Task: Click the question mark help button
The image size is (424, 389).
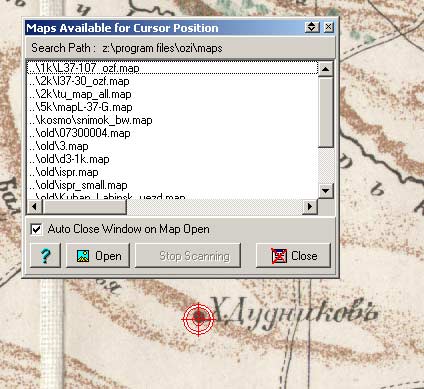Action: [x=45, y=256]
